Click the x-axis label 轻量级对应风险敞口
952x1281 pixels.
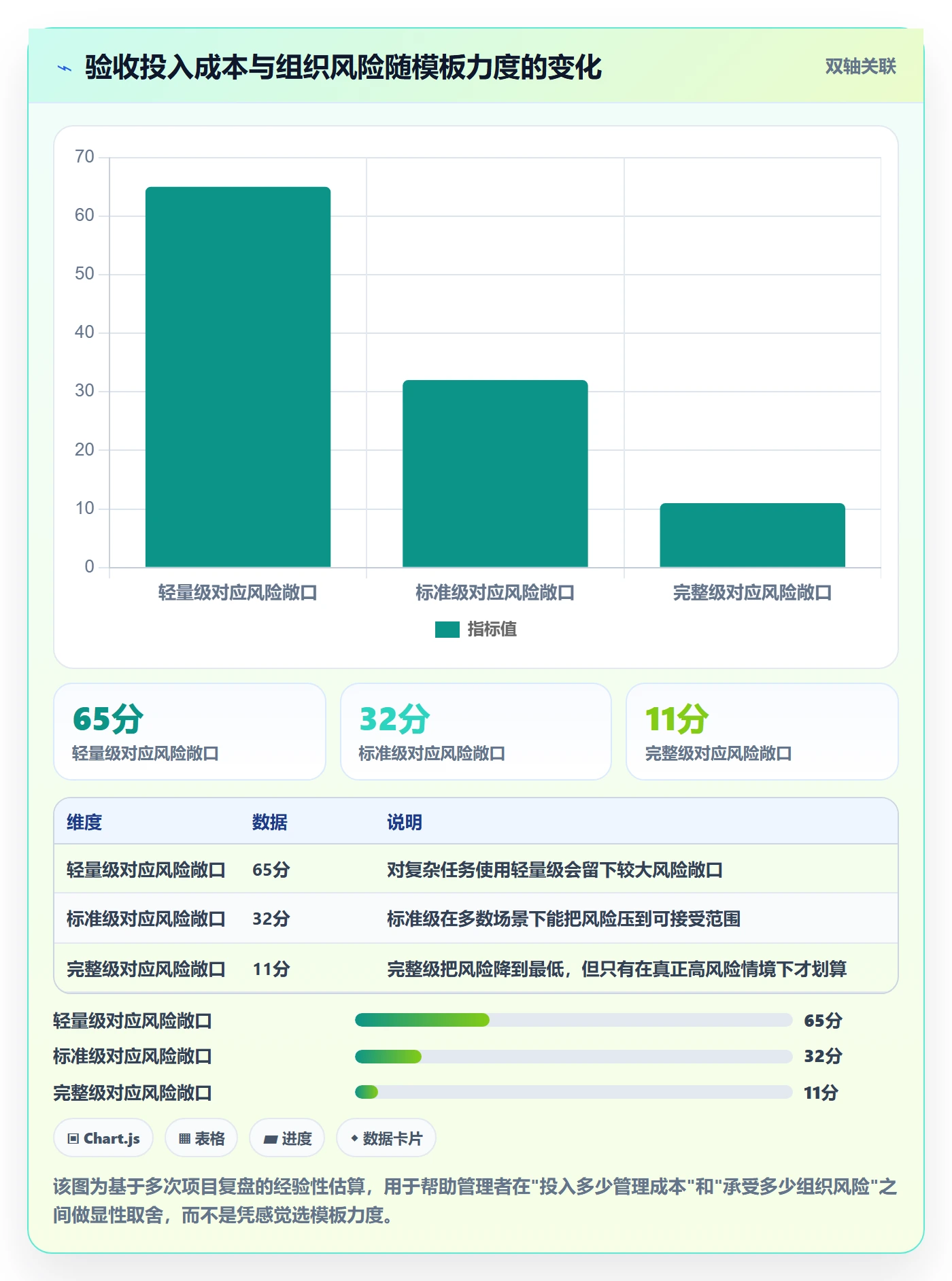tap(238, 593)
